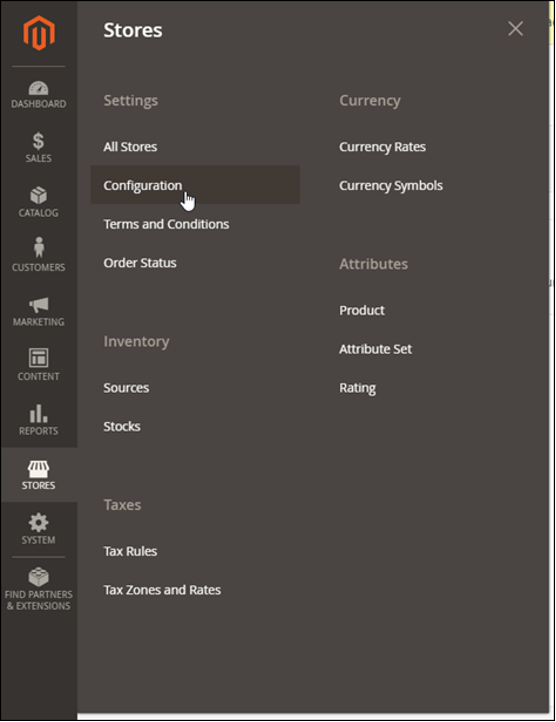Open the Sales dollar icon
This screenshot has height=722, width=556.
point(38,141)
